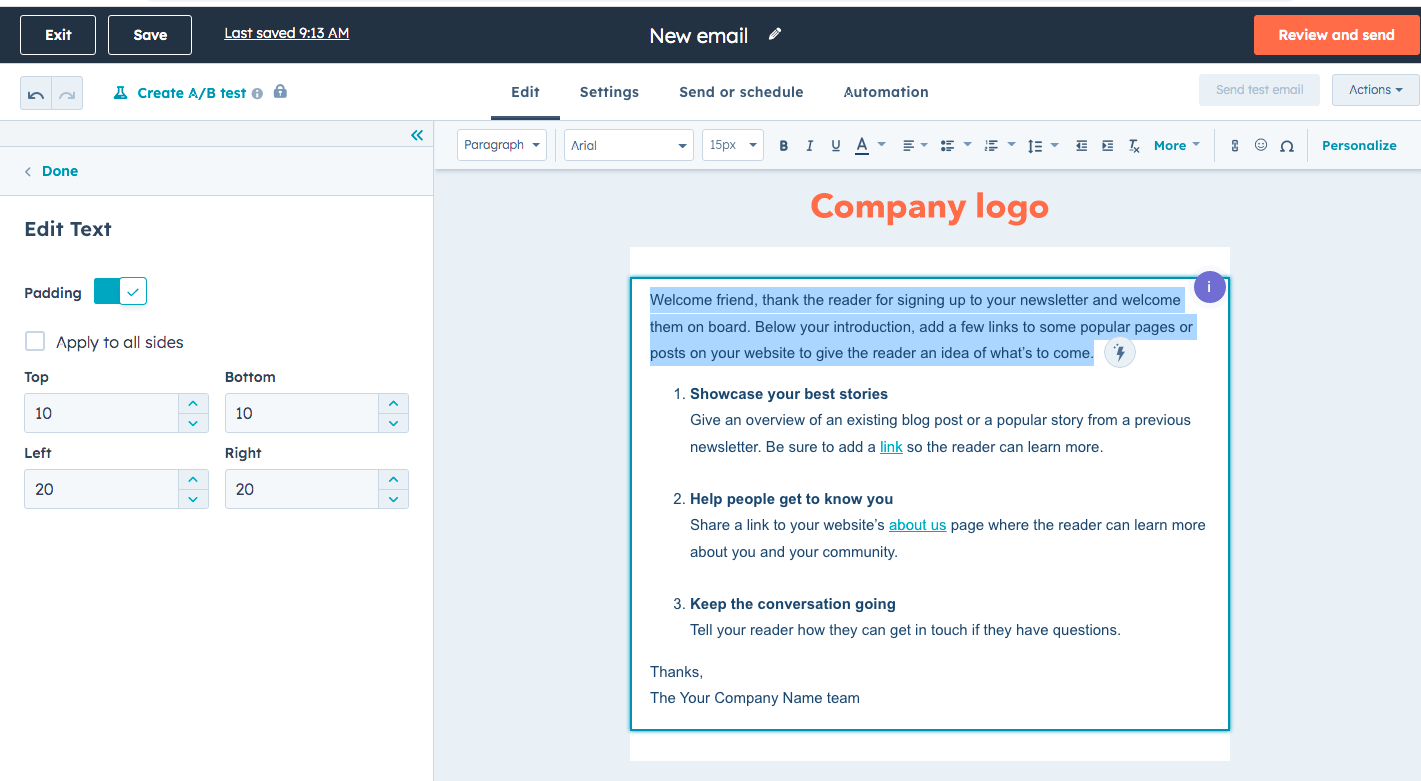Increase the paragraph indent
This screenshot has height=781, width=1421.
[x=1107, y=145]
